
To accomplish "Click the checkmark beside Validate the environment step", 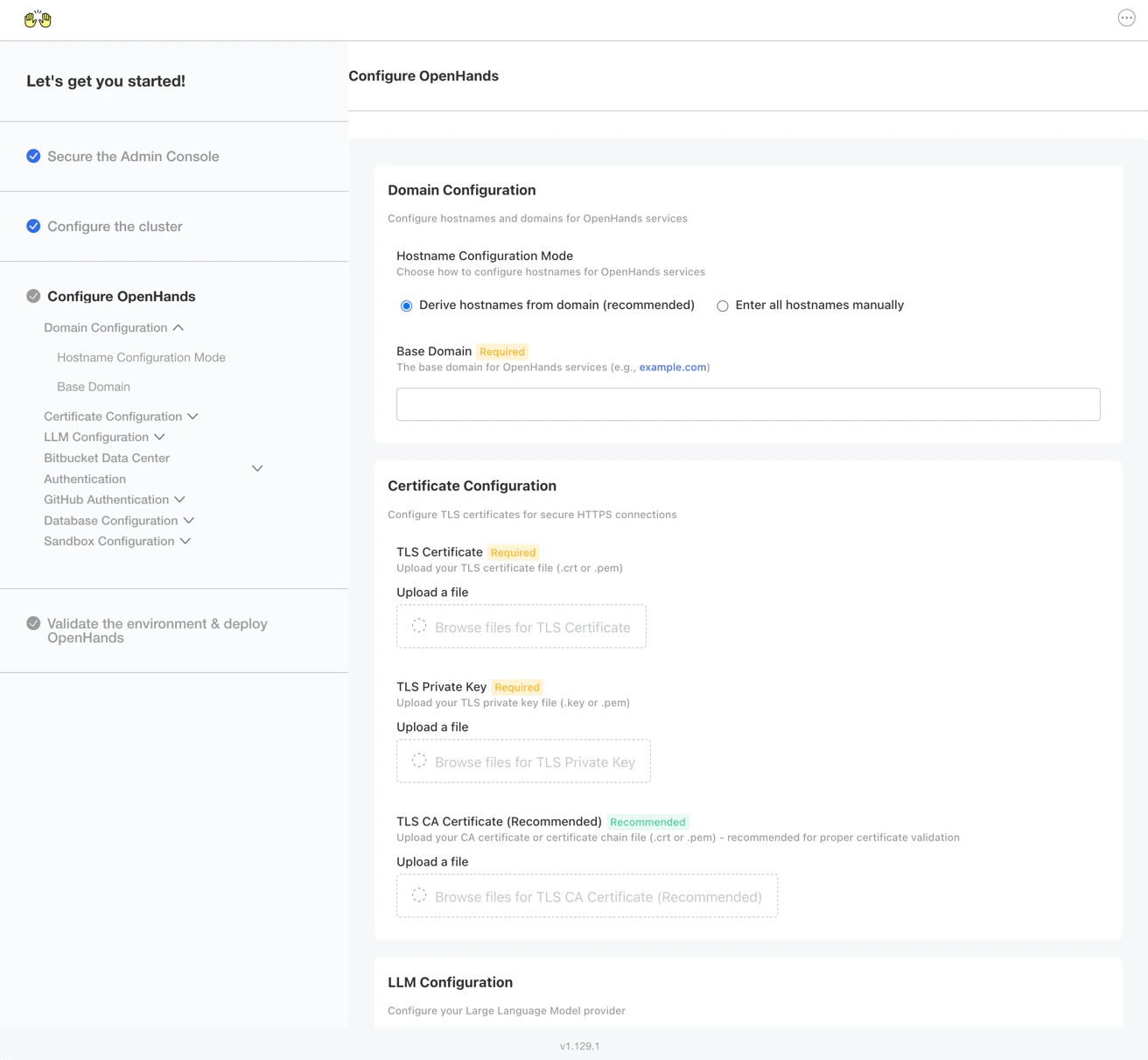I will (33, 623).
